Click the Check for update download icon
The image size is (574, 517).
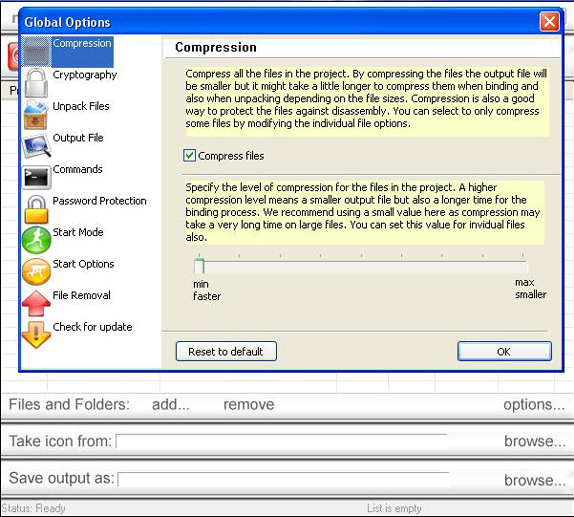coord(36,334)
